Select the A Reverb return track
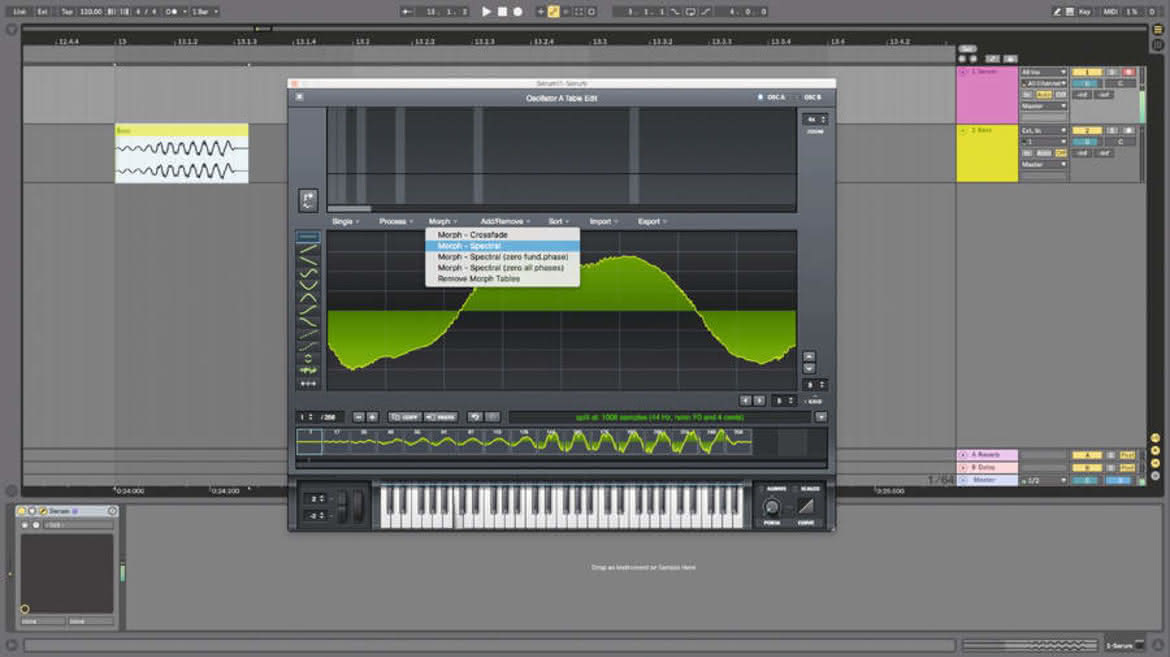The image size is (1170, 657). click(987, 455)
